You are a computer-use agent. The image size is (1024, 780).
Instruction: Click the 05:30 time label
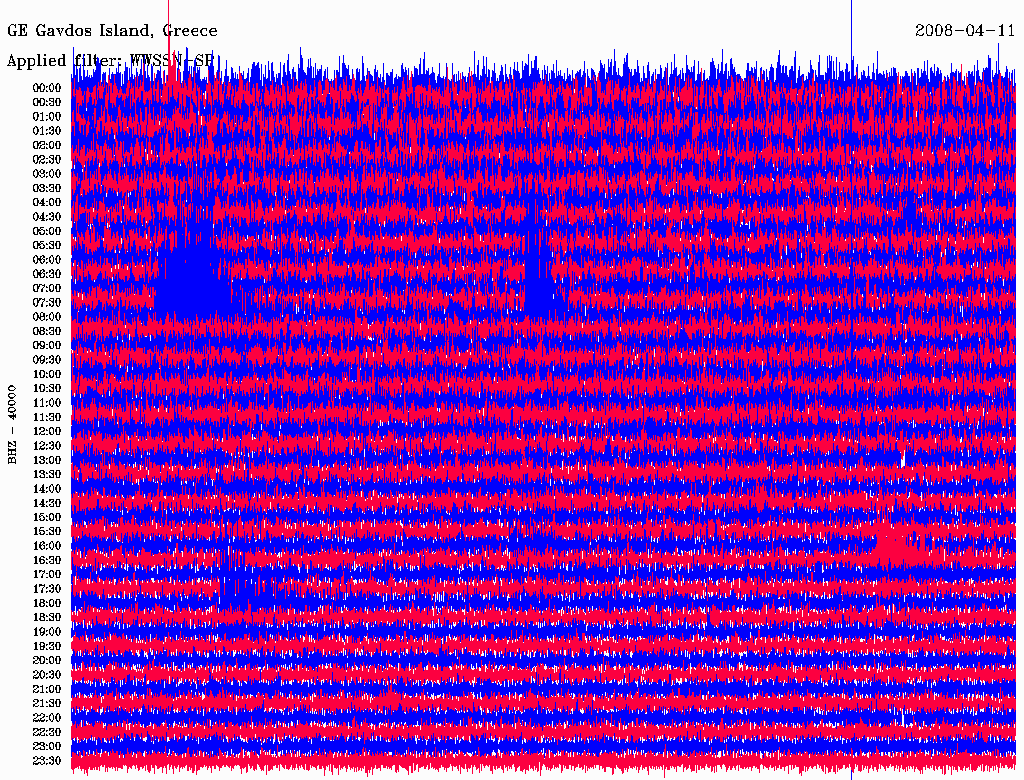pos(47,246)
